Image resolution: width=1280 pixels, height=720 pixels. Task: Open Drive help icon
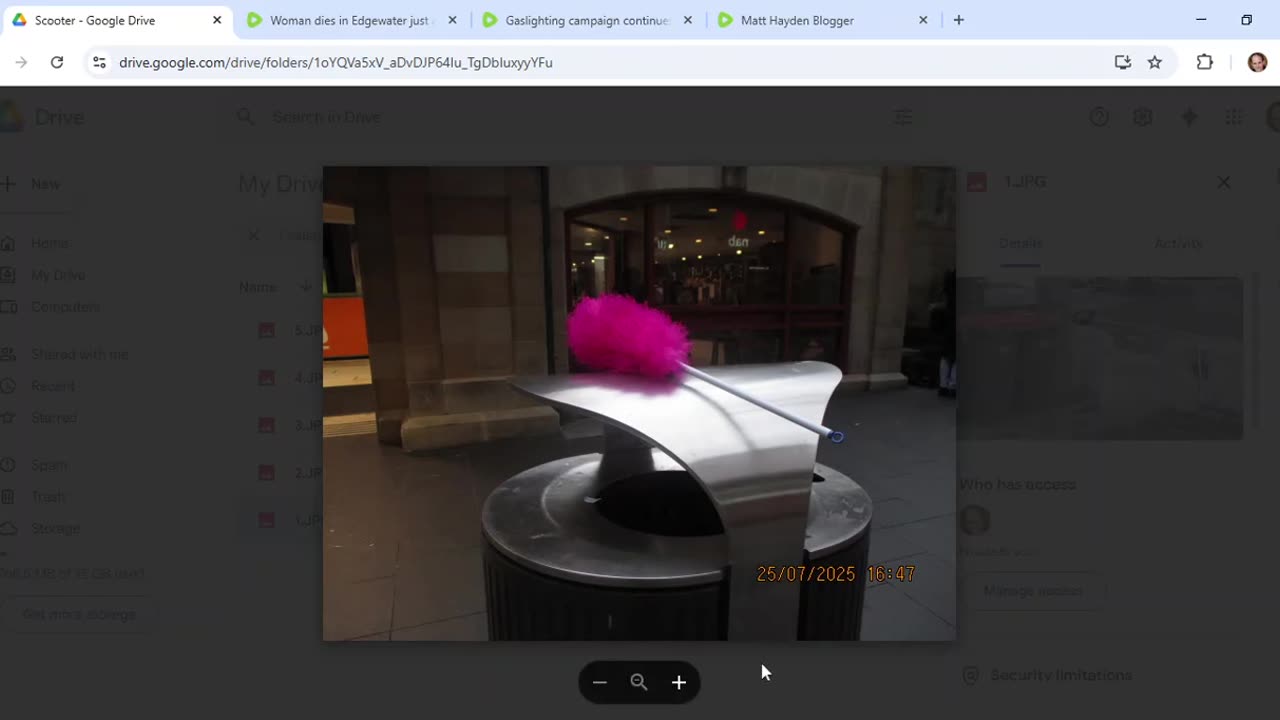[1099, 117]
